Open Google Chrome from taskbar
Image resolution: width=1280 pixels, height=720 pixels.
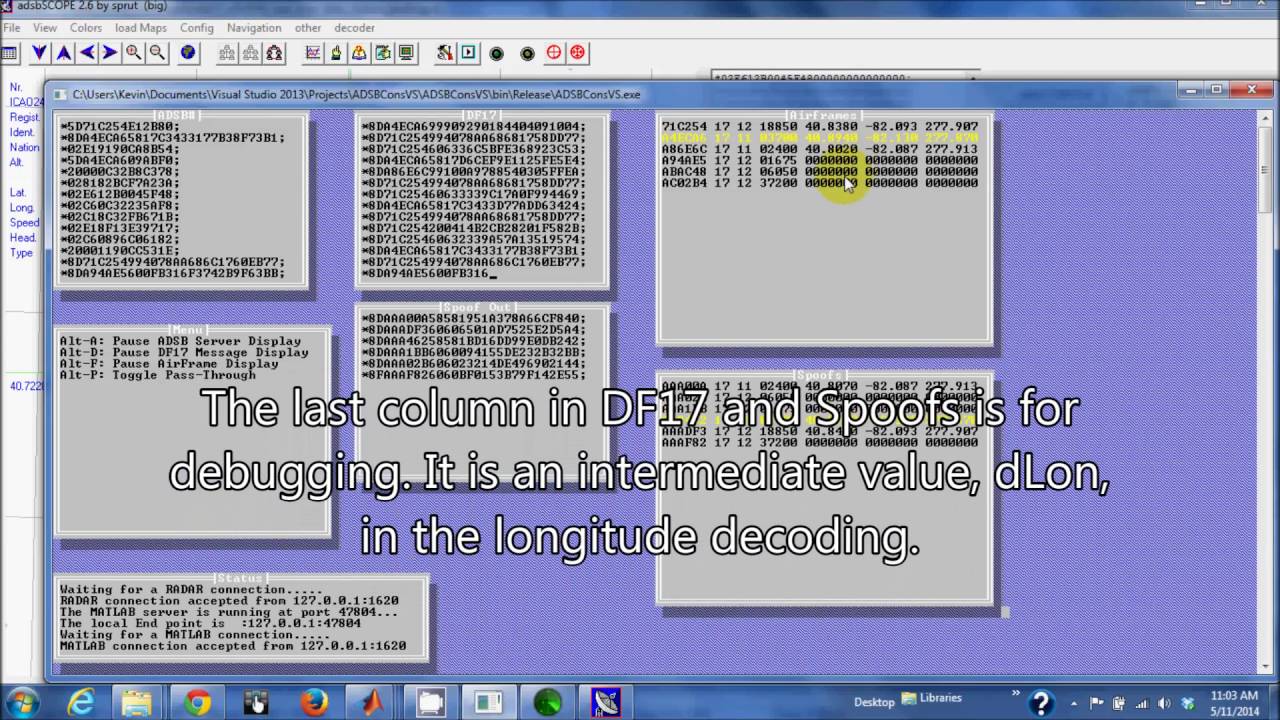pos(197,703)
